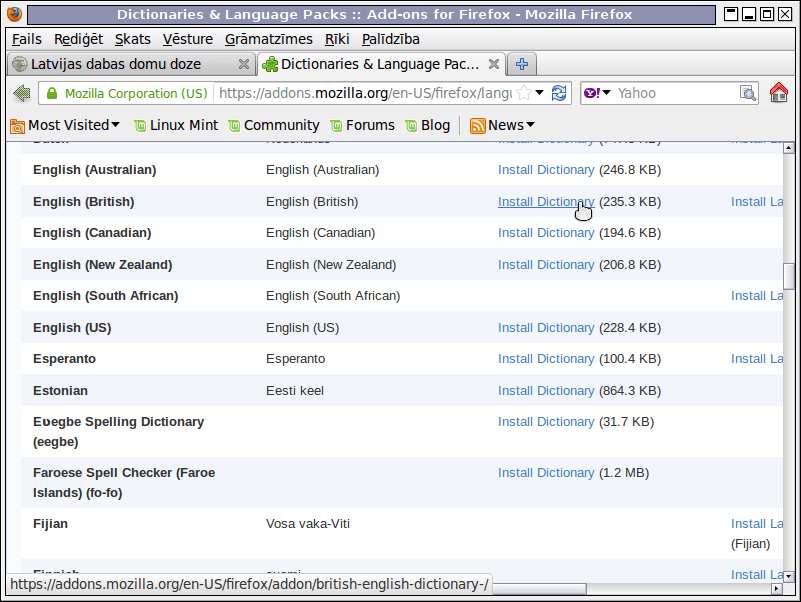The height and width of the screenshot is (602, 801).
Task: Select the Eesti keel native name text
Action: [x=295, y=391]
